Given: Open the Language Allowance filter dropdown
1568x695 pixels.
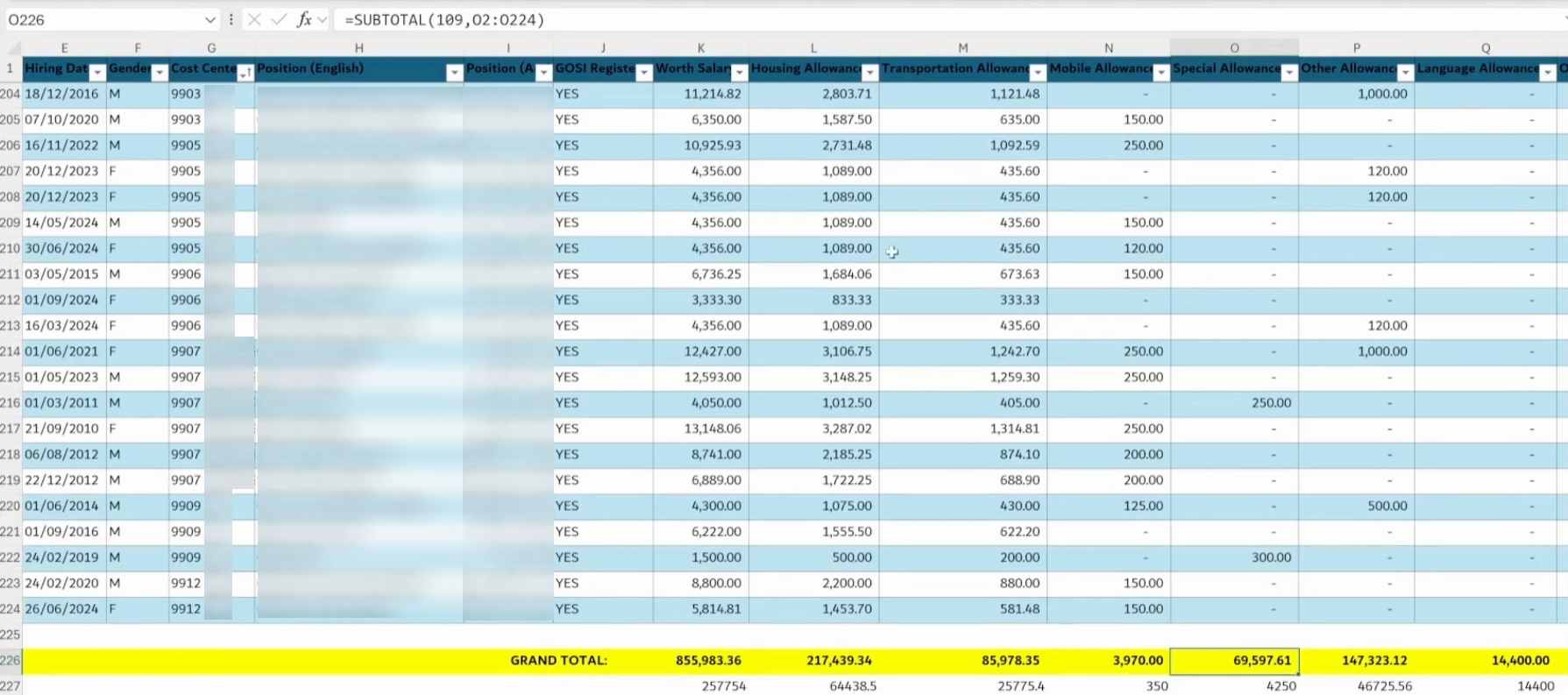Looking at the screenshot, I should [1547, 73].
